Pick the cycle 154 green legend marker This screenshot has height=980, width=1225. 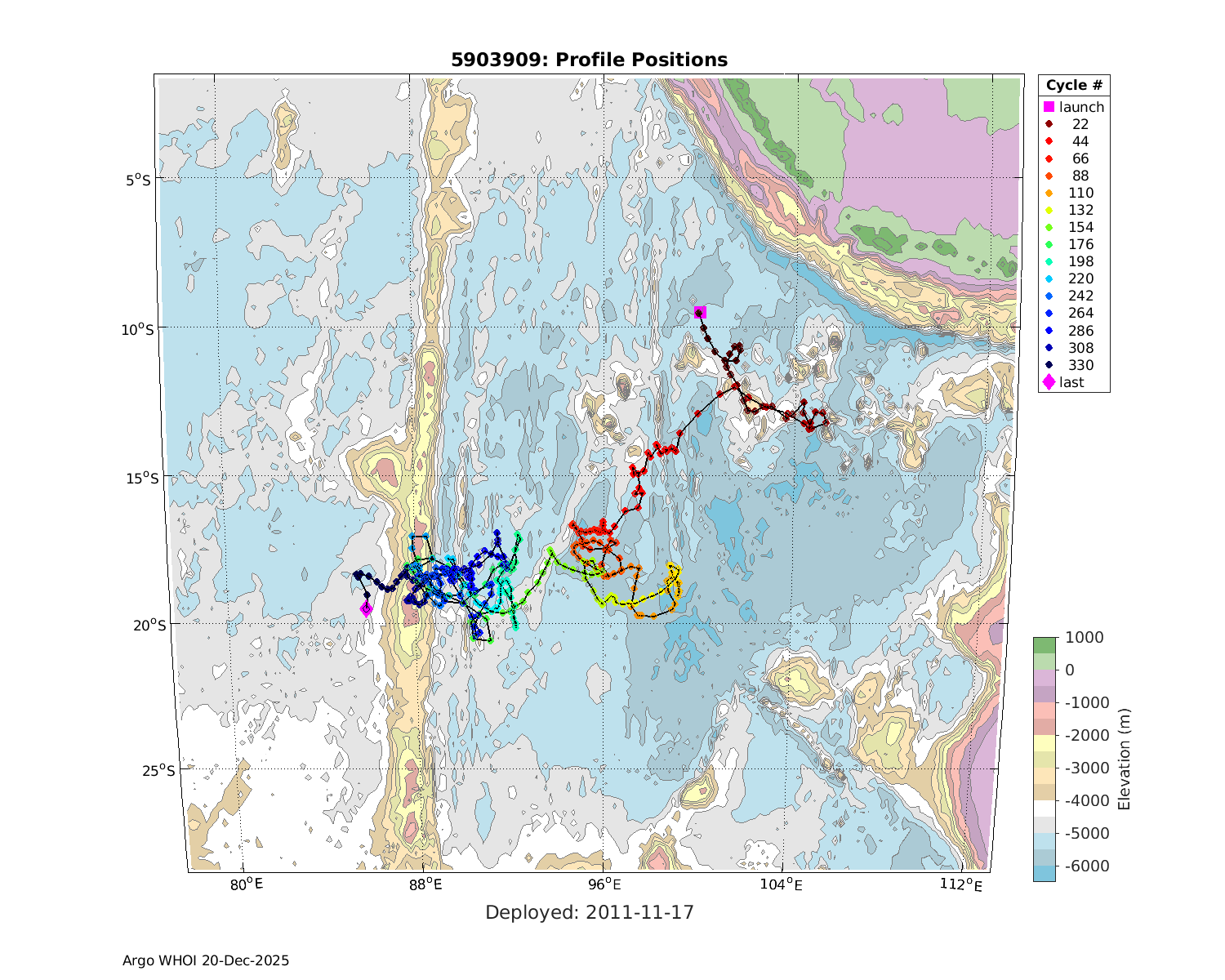pos(1049,227)
